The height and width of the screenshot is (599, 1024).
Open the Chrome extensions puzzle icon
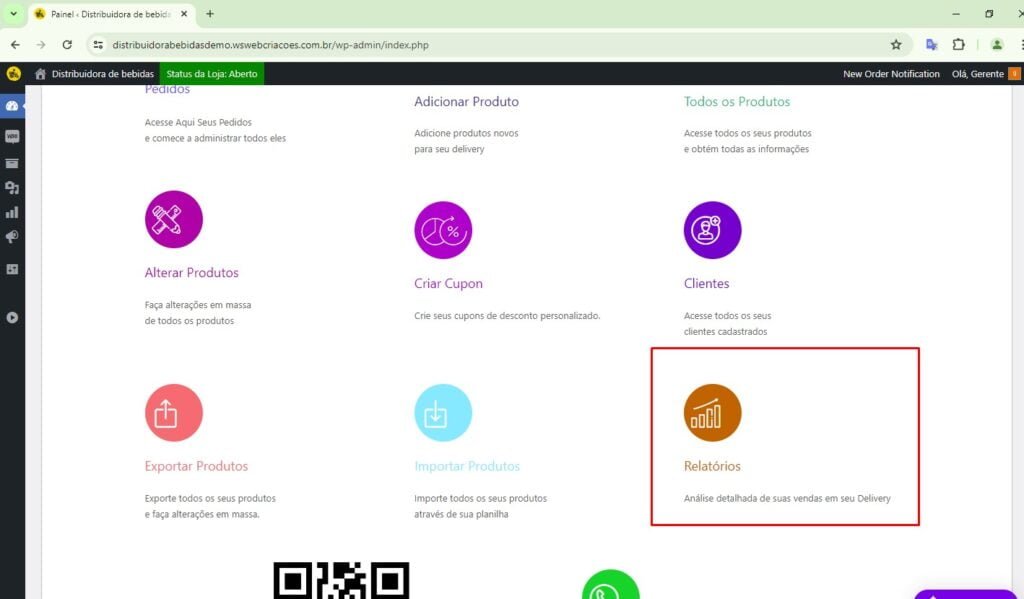tap(959, 45)
